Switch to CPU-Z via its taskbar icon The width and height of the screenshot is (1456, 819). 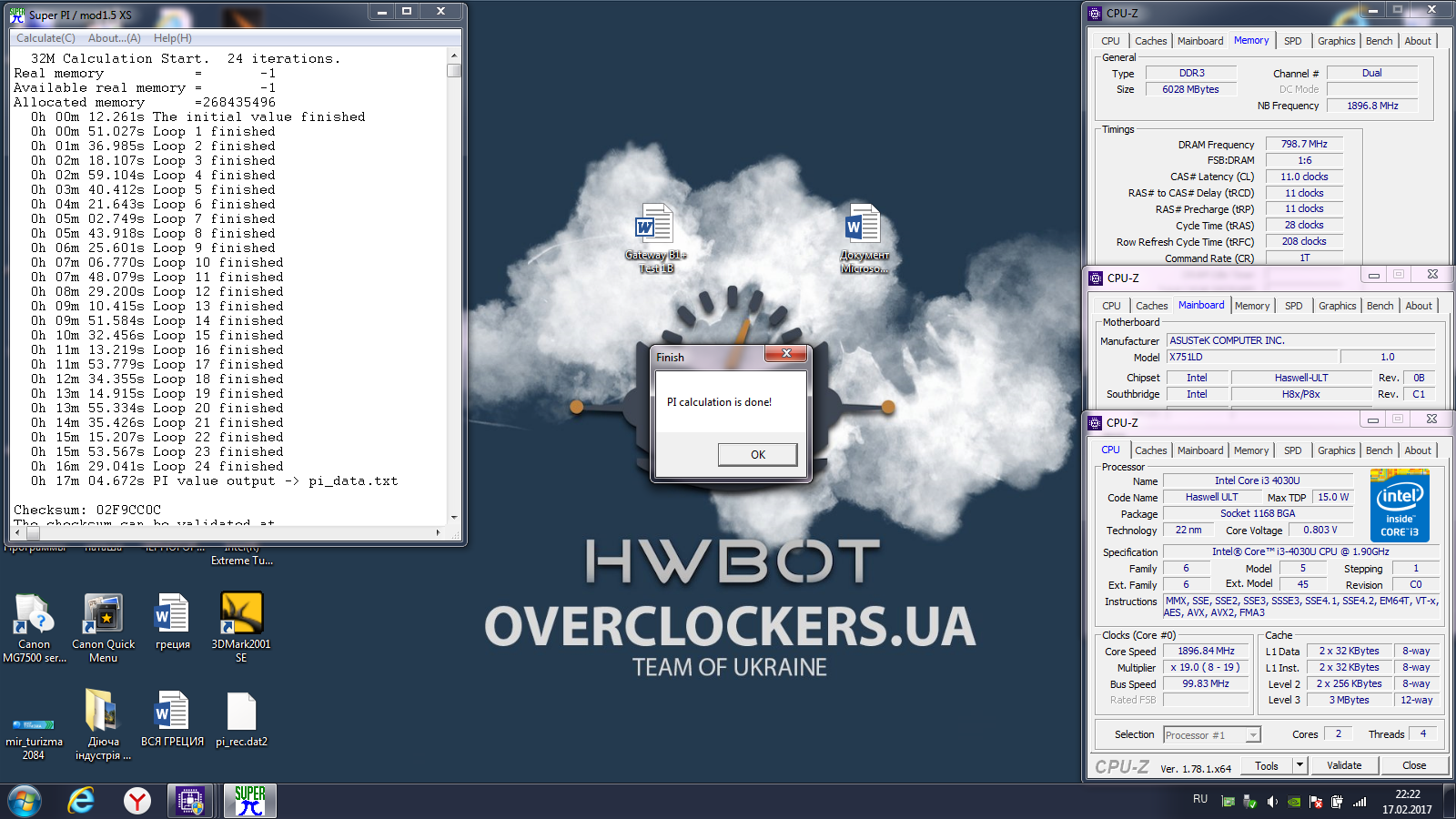point(190,802)
